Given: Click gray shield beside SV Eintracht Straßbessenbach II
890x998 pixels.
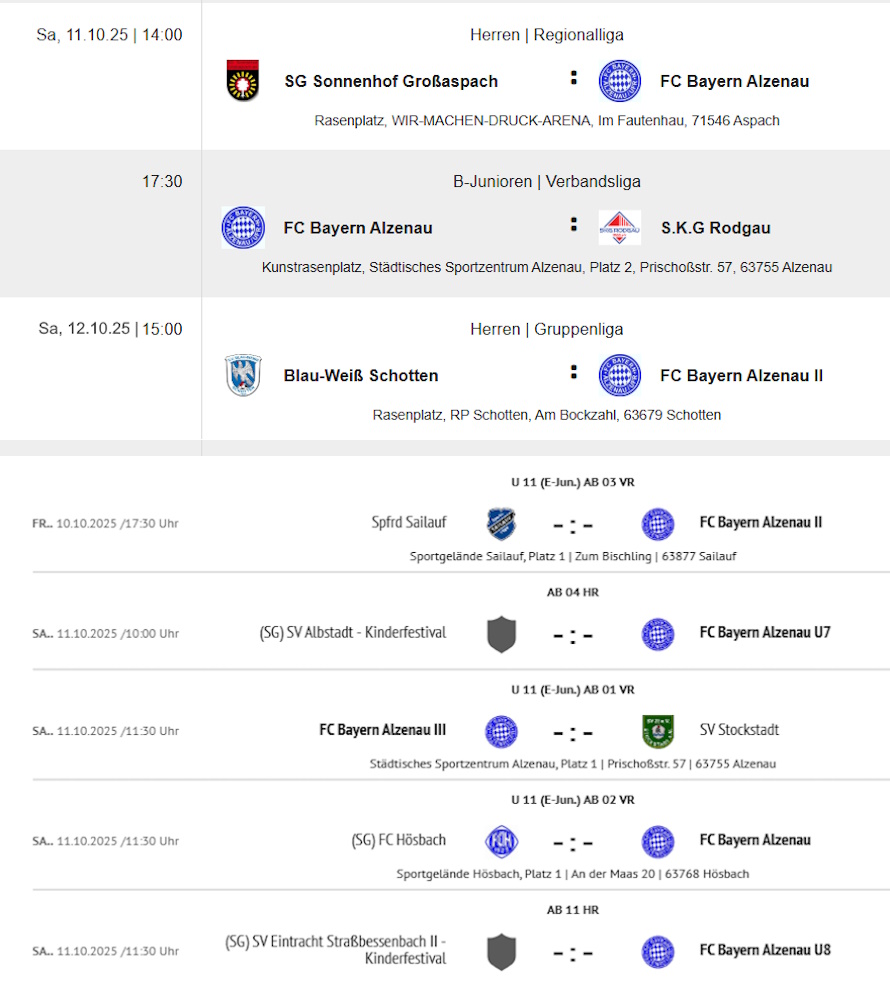Looking at the screenshot, I should (x=501, y=951).
